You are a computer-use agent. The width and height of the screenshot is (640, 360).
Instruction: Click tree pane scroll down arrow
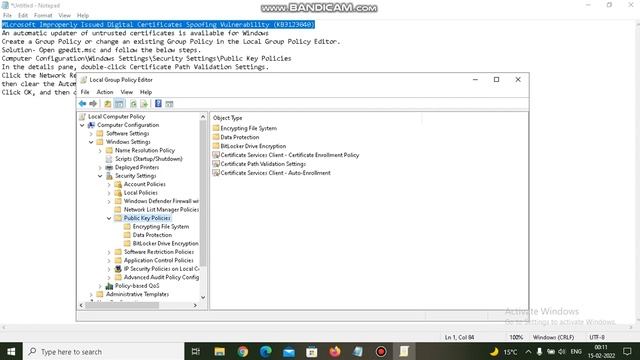pyautogui.click(x=203, y=298)
